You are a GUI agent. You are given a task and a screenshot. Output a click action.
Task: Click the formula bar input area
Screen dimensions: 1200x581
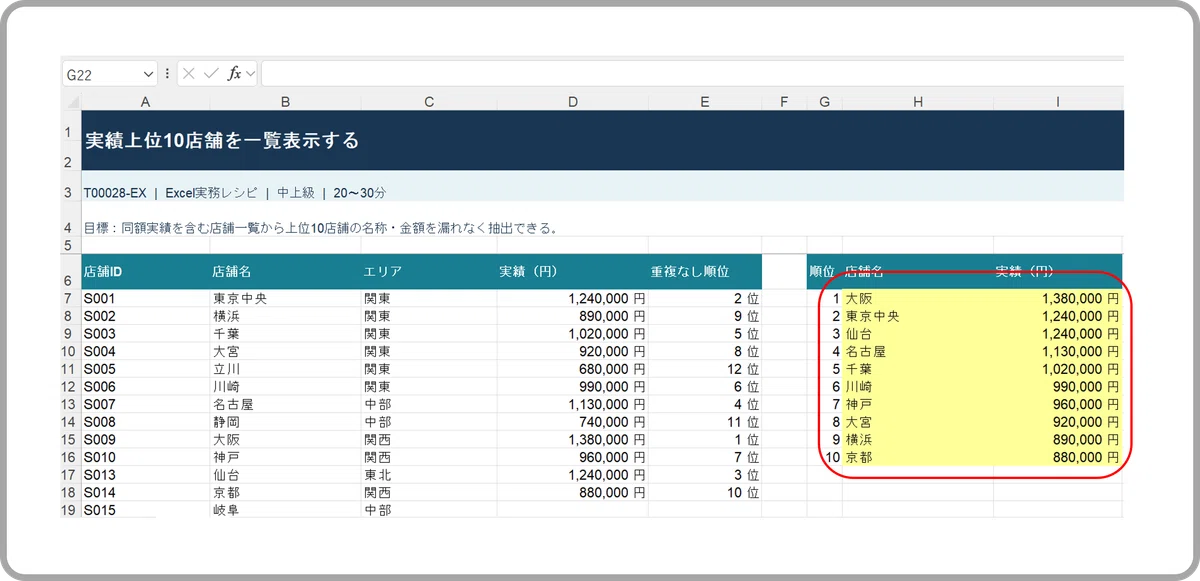[x=692, y=74]
